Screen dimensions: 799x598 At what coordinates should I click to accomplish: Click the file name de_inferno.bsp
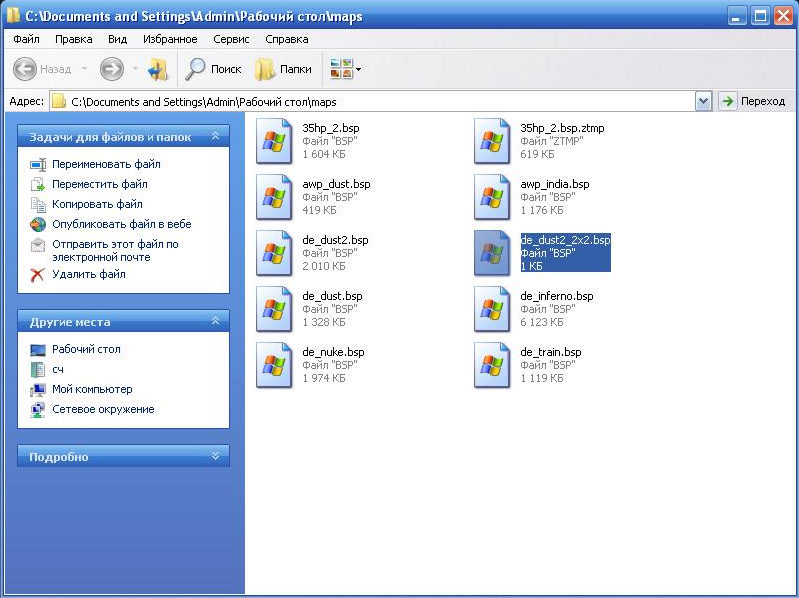click(557, 296)
